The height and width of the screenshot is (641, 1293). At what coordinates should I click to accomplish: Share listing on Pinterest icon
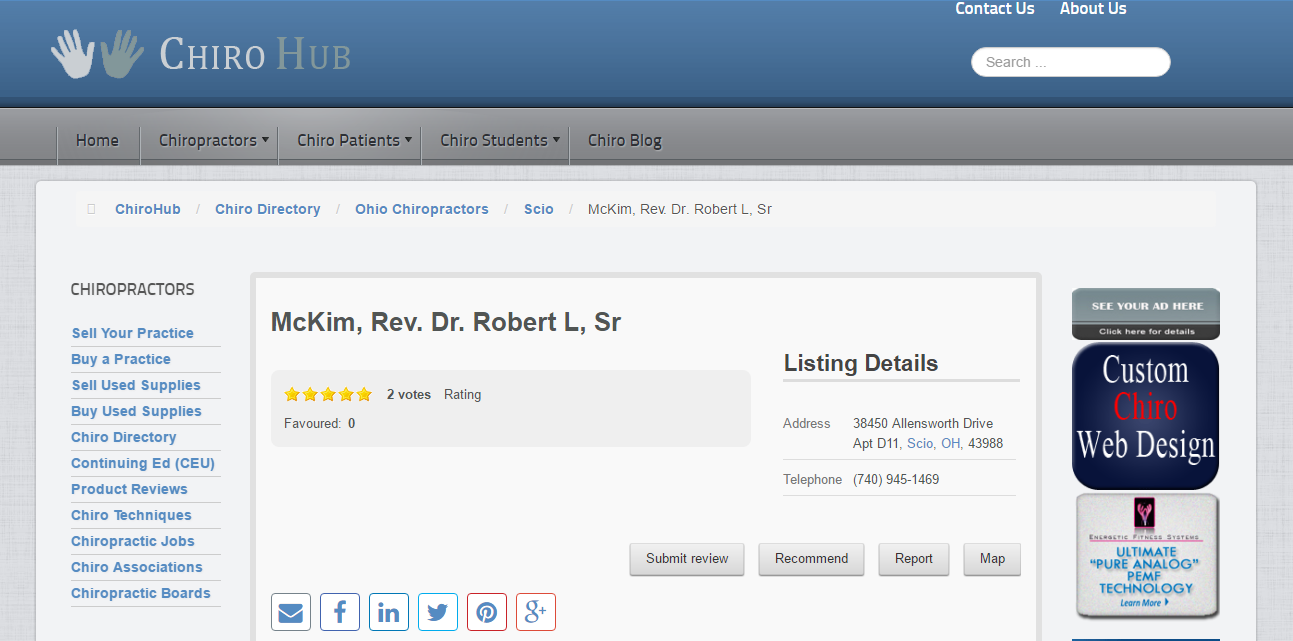[x=487, y=612]
